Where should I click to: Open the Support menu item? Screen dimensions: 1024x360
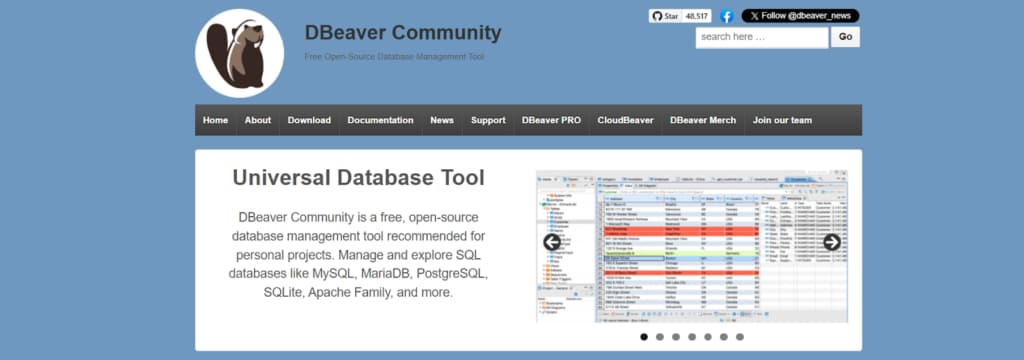(x=488, y=120)
